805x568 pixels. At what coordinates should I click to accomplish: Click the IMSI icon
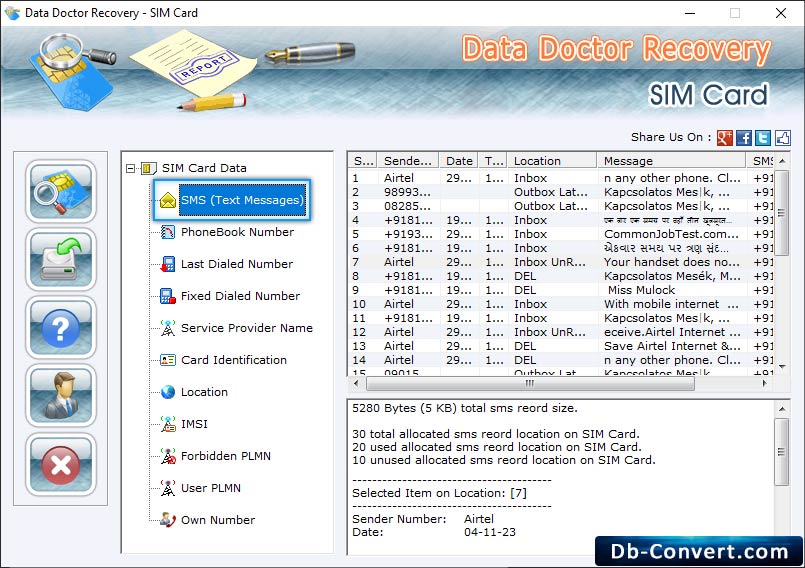pos(167,424)
